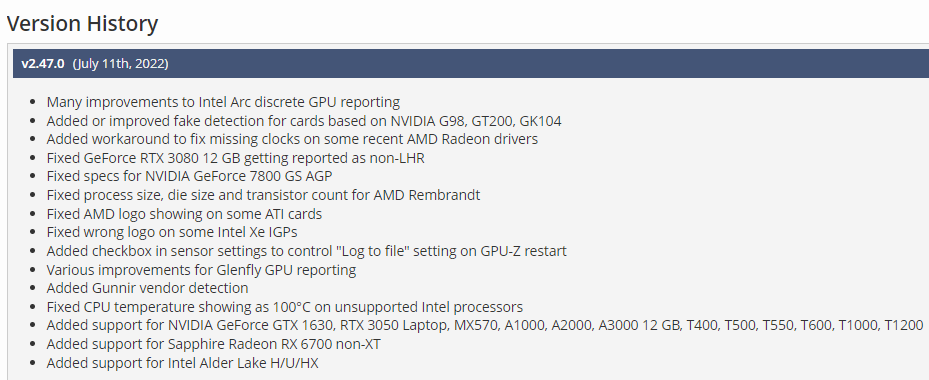Select the NVIDIA G98, GT200, GK104 fake detection line
Image resolution: width=929 pixels, height=380 pixels.
pos(304,121)
